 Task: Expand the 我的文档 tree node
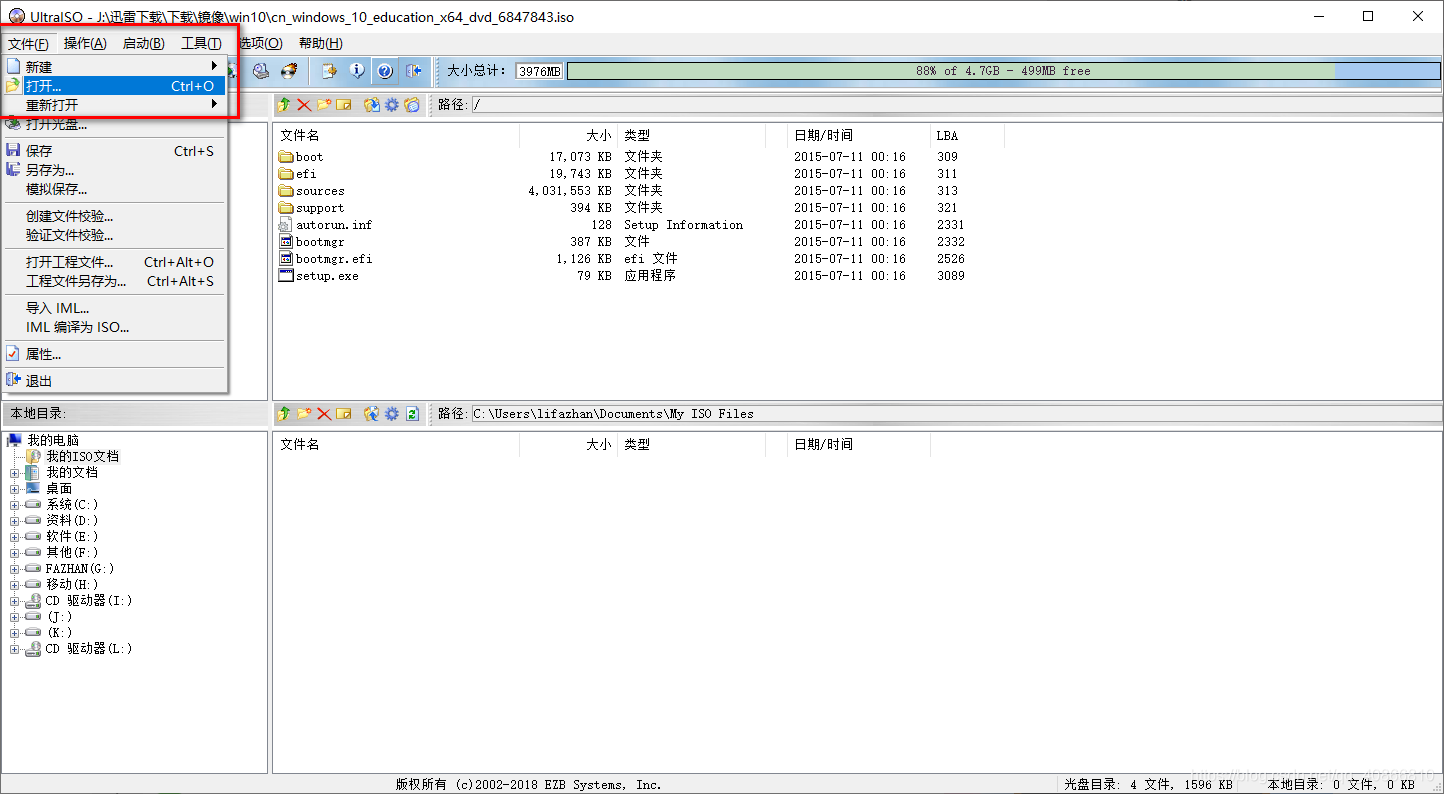coord(14,473)
